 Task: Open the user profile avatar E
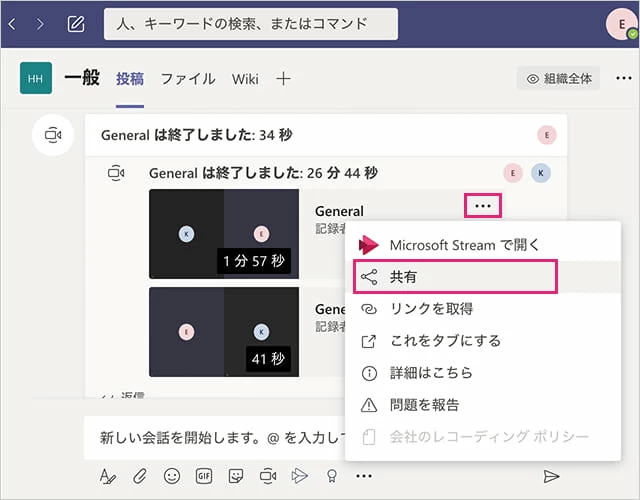tap(622, 24)
